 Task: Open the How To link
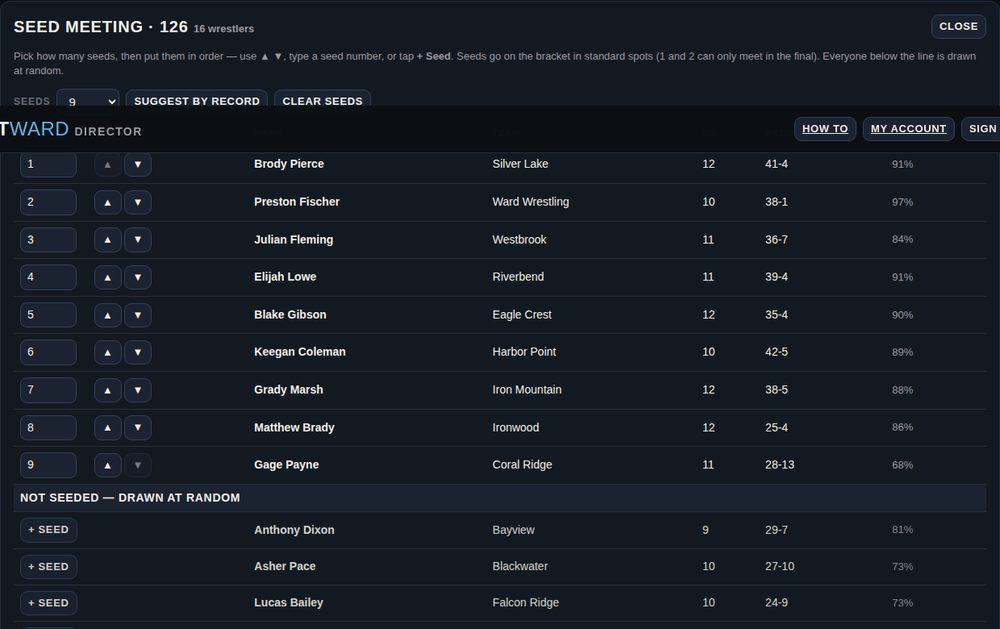pos(825,129)
